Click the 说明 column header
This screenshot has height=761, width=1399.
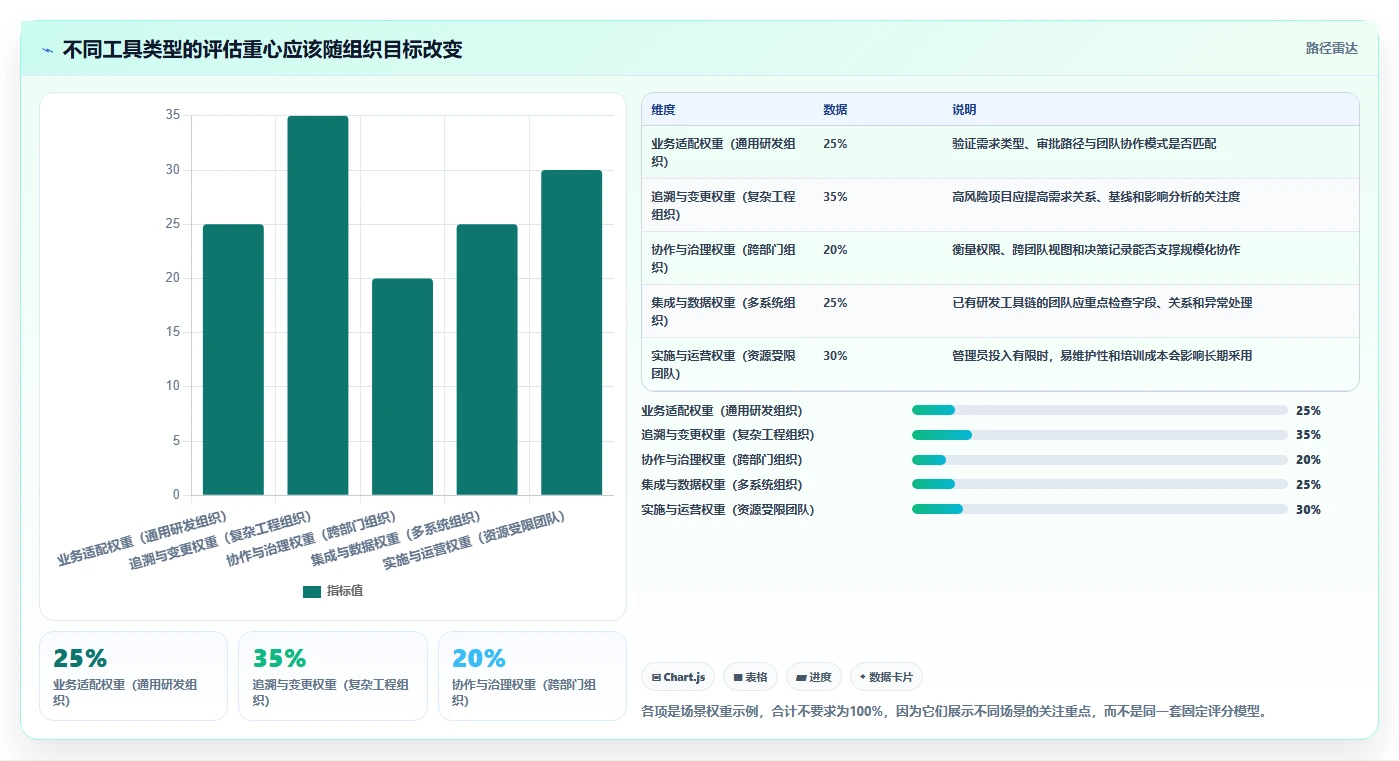point(964,110)
